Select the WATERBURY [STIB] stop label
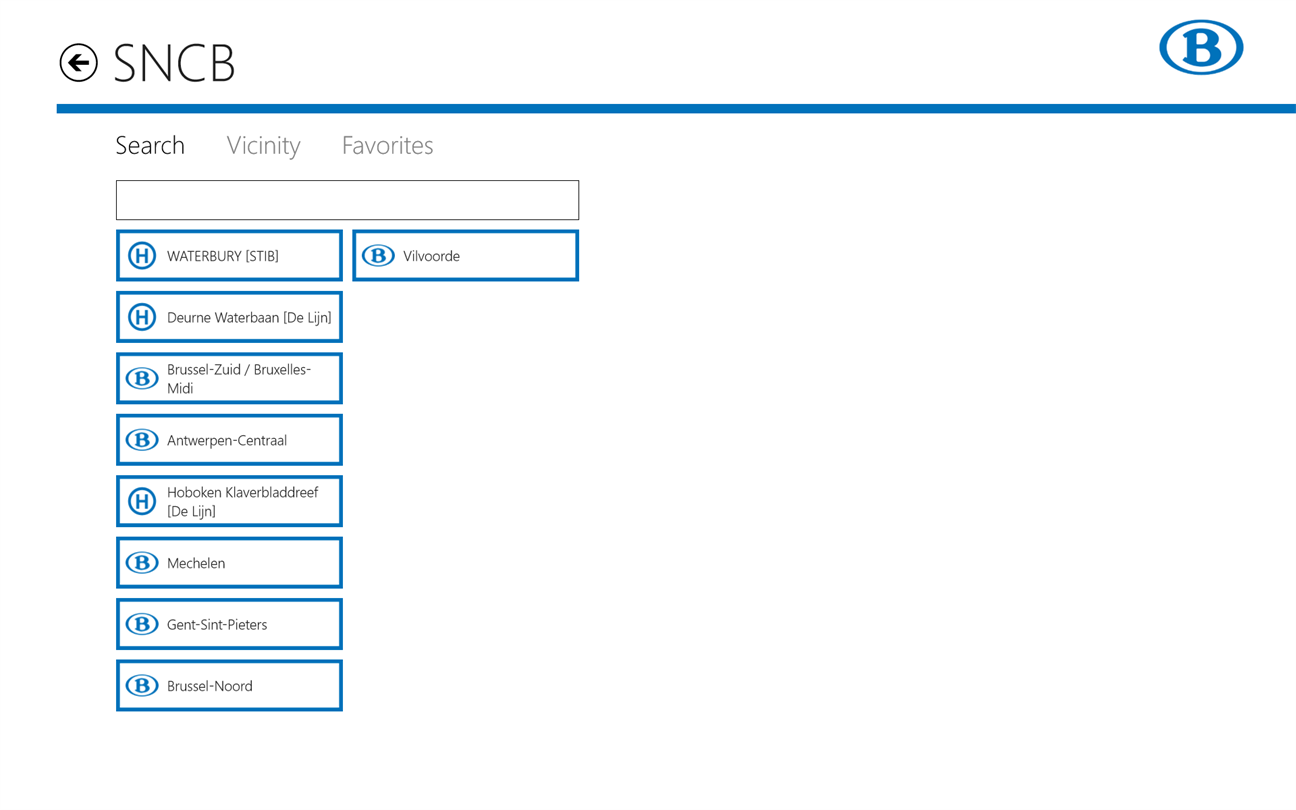Viewport: 1296px width, 810px height. [x=223, y=256]
